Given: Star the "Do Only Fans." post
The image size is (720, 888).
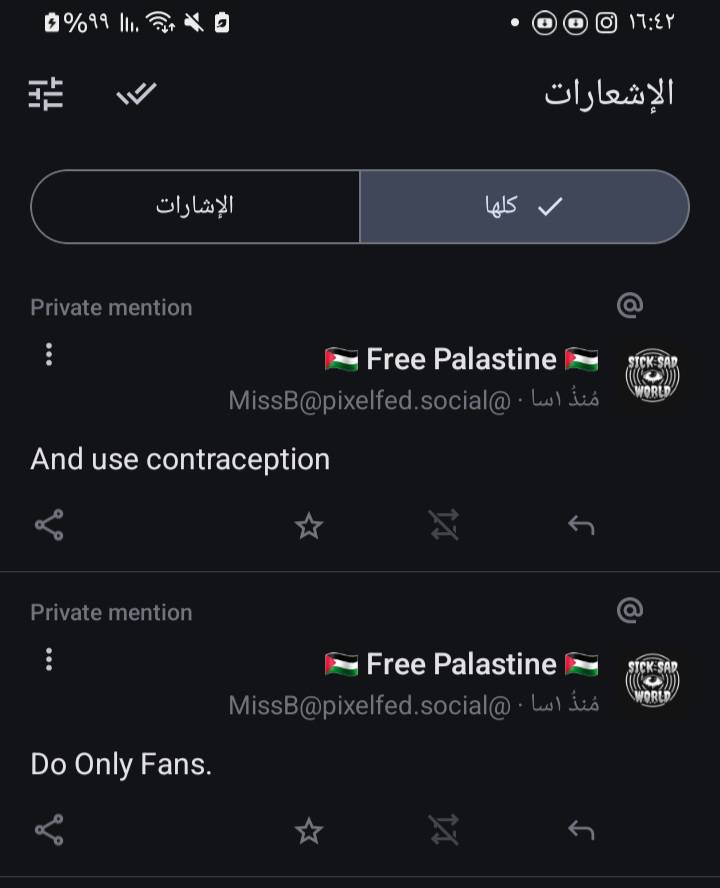Looking at the screenshot, I should pyautogui.click(x=309, y=831).
